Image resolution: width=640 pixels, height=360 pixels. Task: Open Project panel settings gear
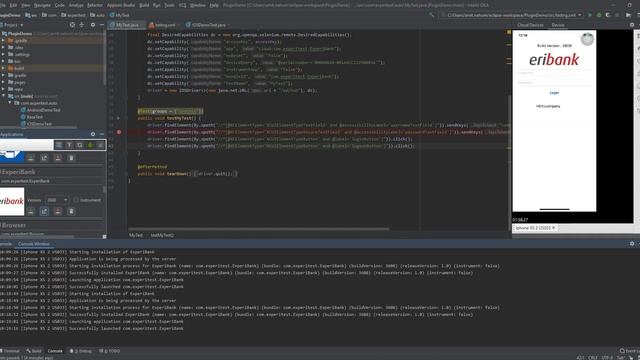(x=93, y=25)
